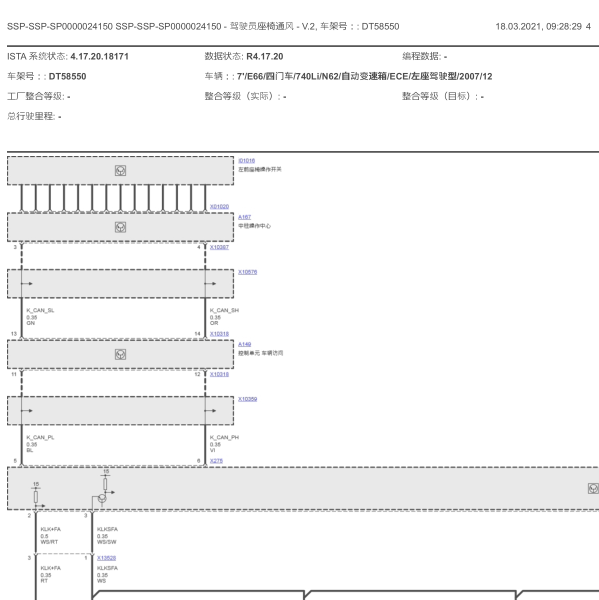Viewport: 599px width, 600px height.
Task: Select KLKSFA label with WS/SW color
Action: pos(108,529)
